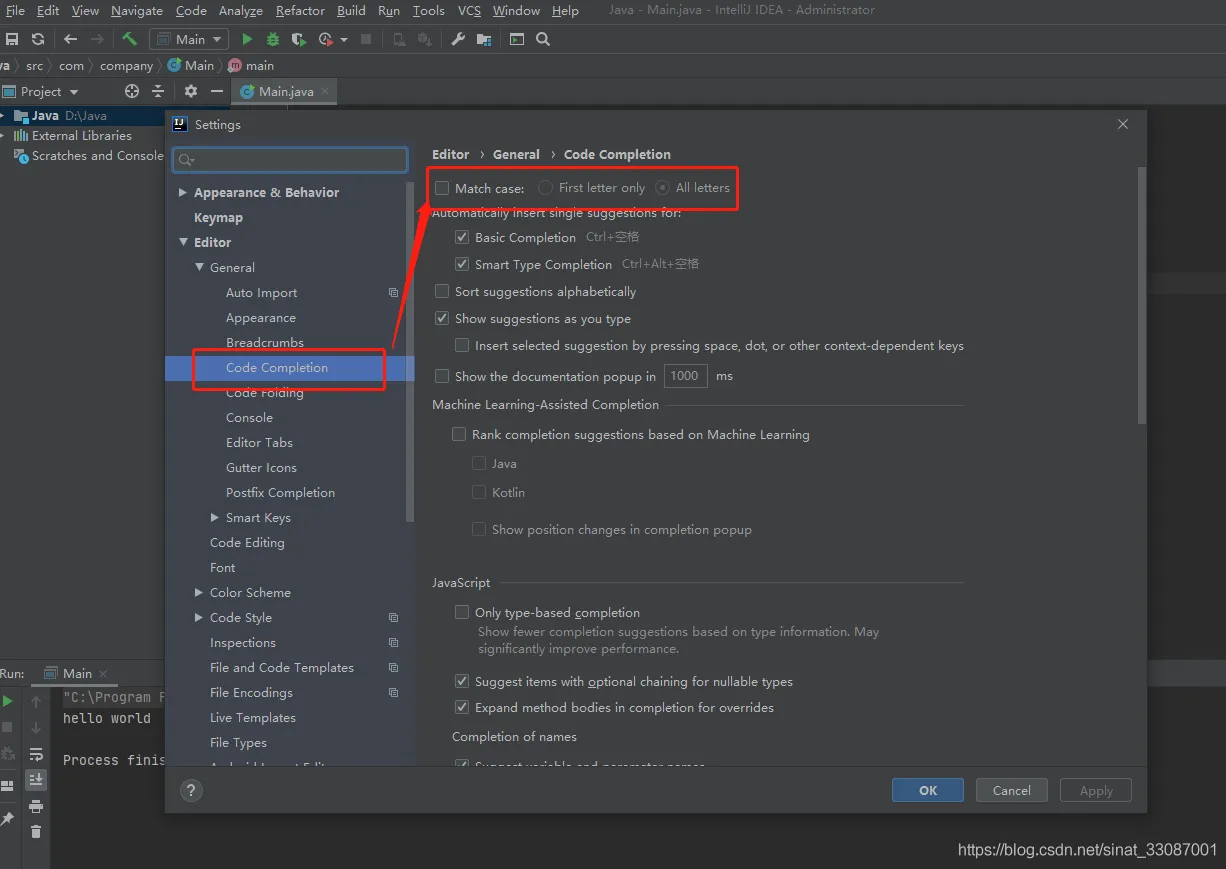Toggle scroll to end in Run console
Viewport: 1226px width, 869px height.
[x=36, y=779]
